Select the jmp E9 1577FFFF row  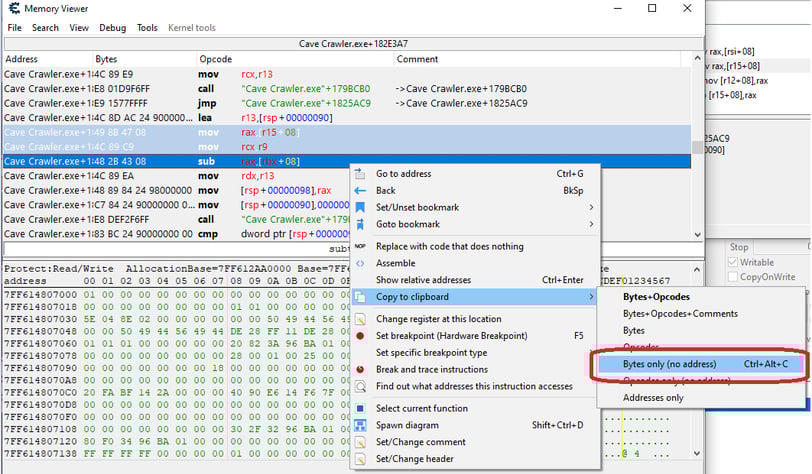[x=347, y=103]
